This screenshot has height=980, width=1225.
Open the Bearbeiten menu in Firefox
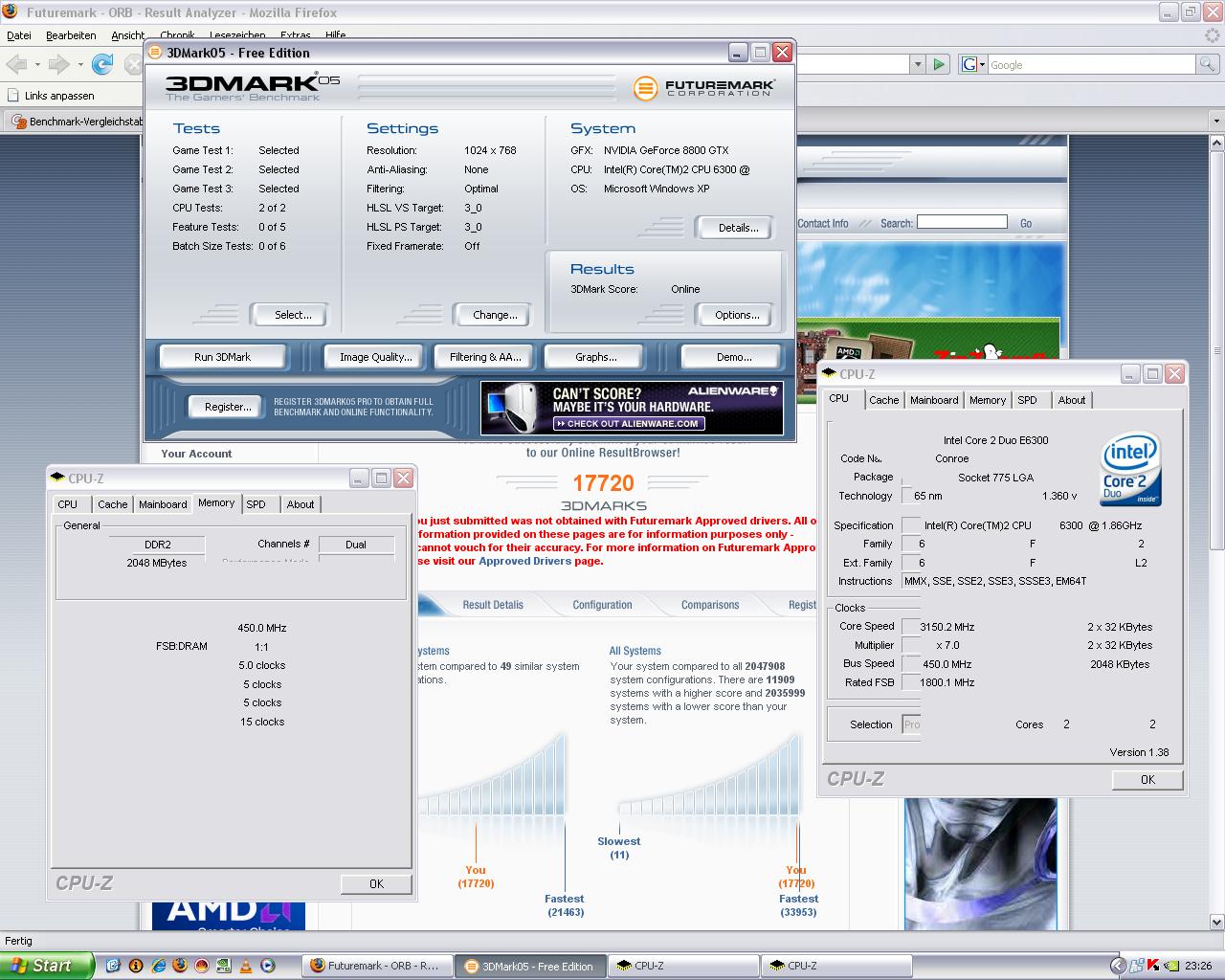pyautogui.click(x=71, y=35)
